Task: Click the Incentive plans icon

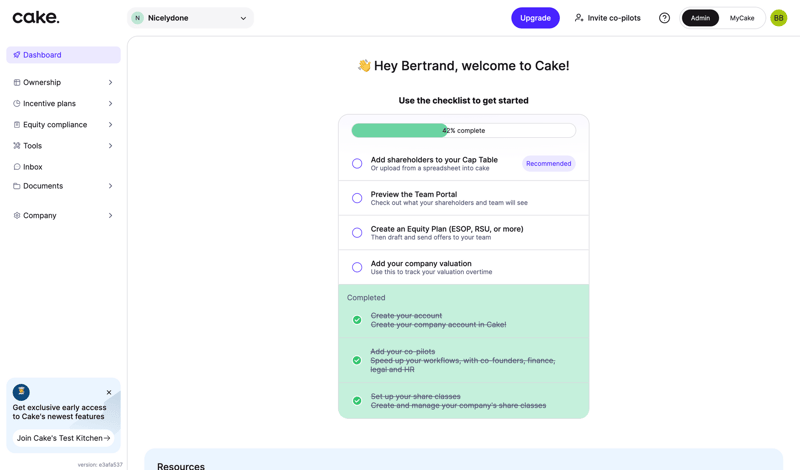Action: point(17,104)
